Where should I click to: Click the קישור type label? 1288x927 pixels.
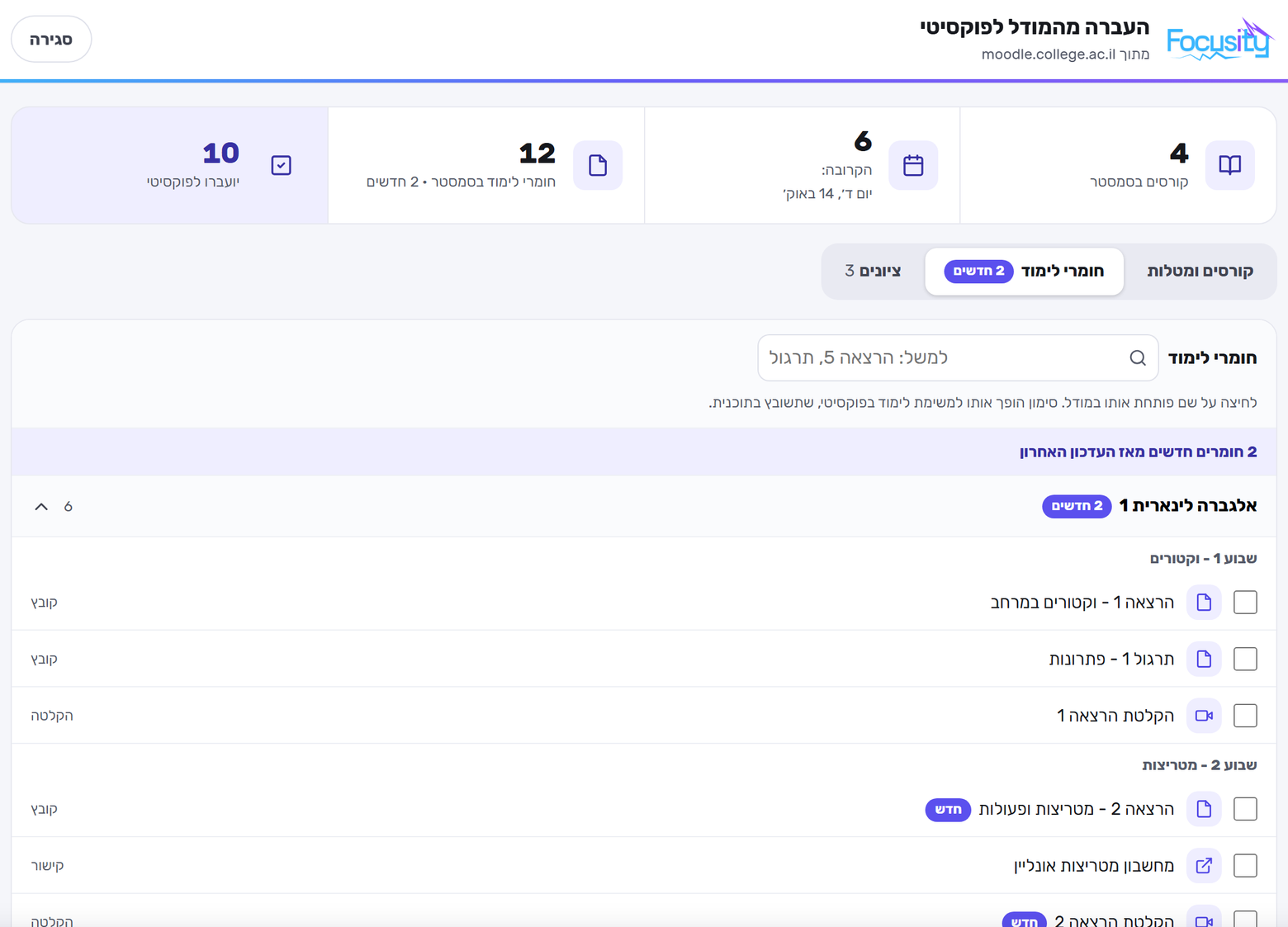pos(47,865)
